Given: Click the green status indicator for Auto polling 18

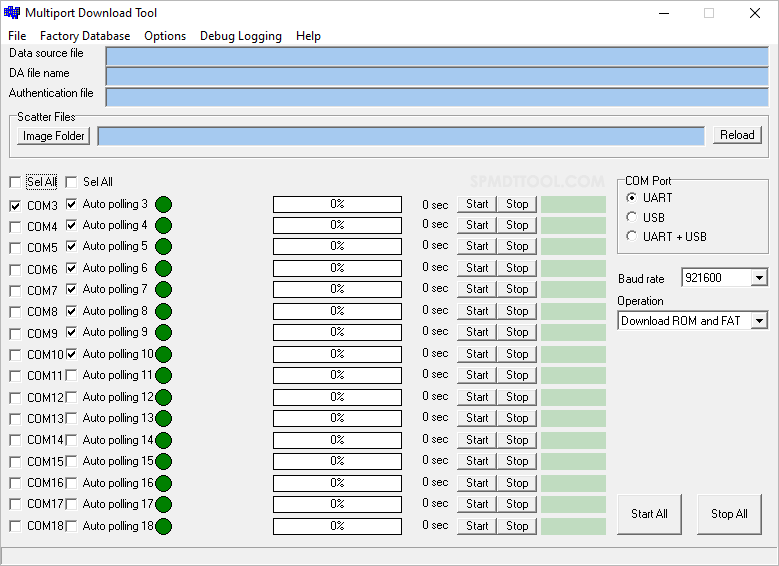Looking at the screenshot, I should click(163, 526).
